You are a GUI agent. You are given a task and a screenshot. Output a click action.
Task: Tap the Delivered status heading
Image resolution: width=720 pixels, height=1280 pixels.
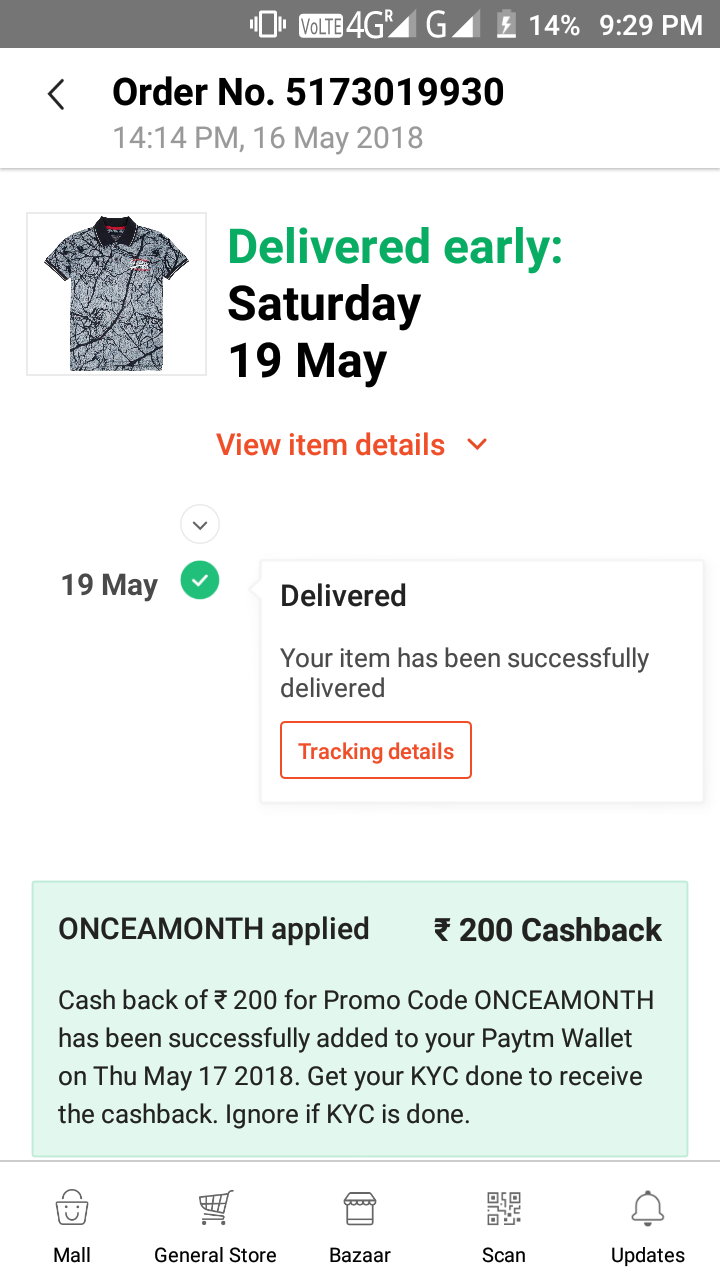343,596
